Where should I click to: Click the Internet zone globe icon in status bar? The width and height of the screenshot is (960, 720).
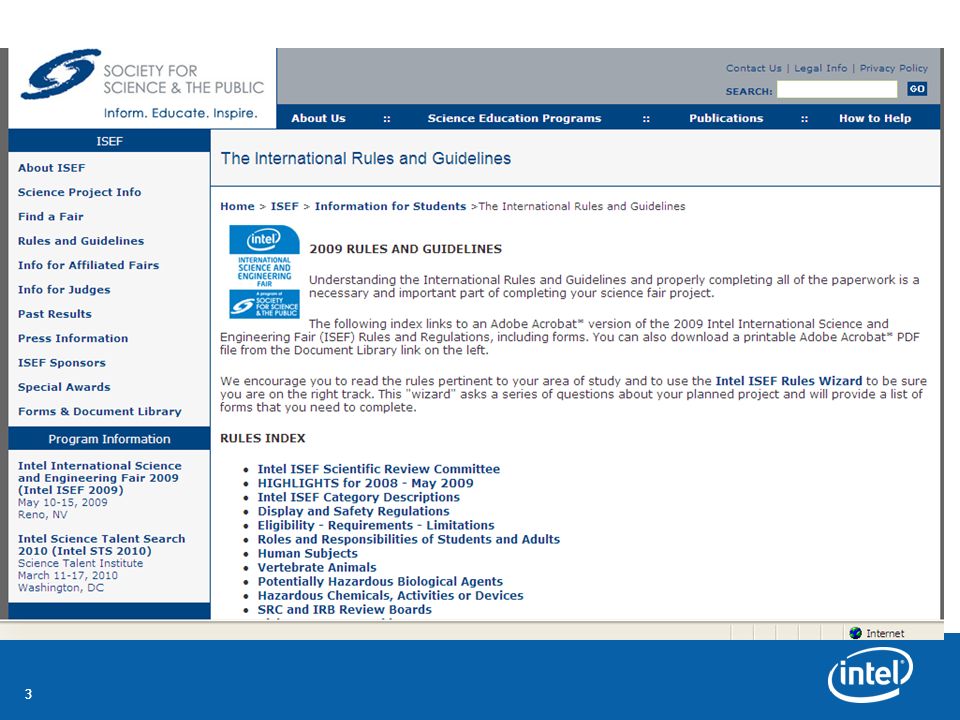pyautogui.click(x=855, y=633)
